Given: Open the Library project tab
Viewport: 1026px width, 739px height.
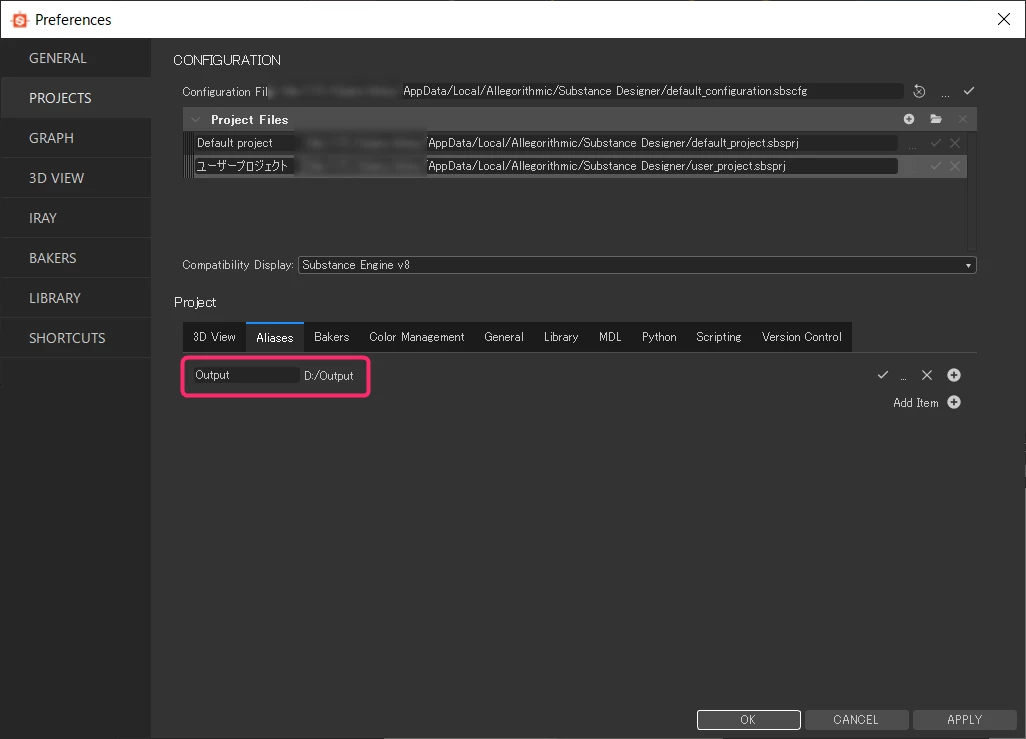Looking at the screenshot, I should [561, 337].
